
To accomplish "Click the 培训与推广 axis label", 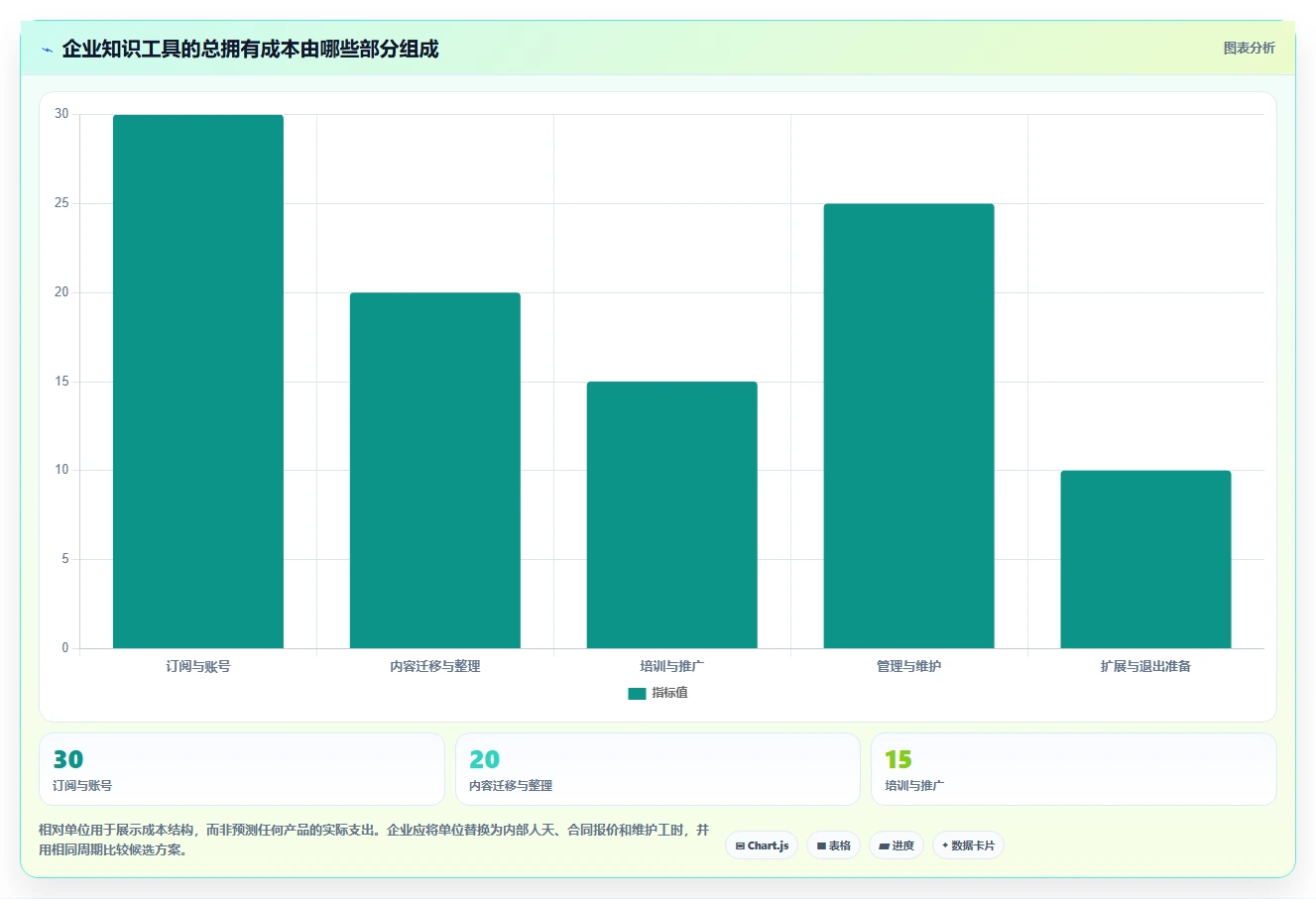I will (x=672, y=666).
